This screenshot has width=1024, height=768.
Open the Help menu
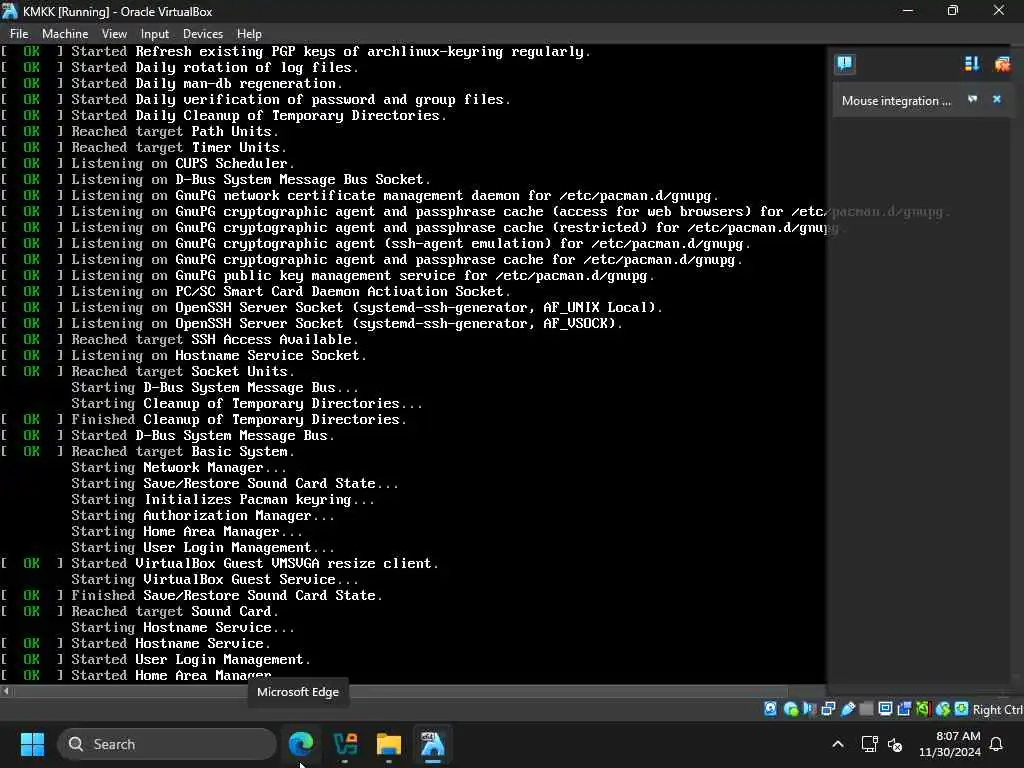(249, 33)
